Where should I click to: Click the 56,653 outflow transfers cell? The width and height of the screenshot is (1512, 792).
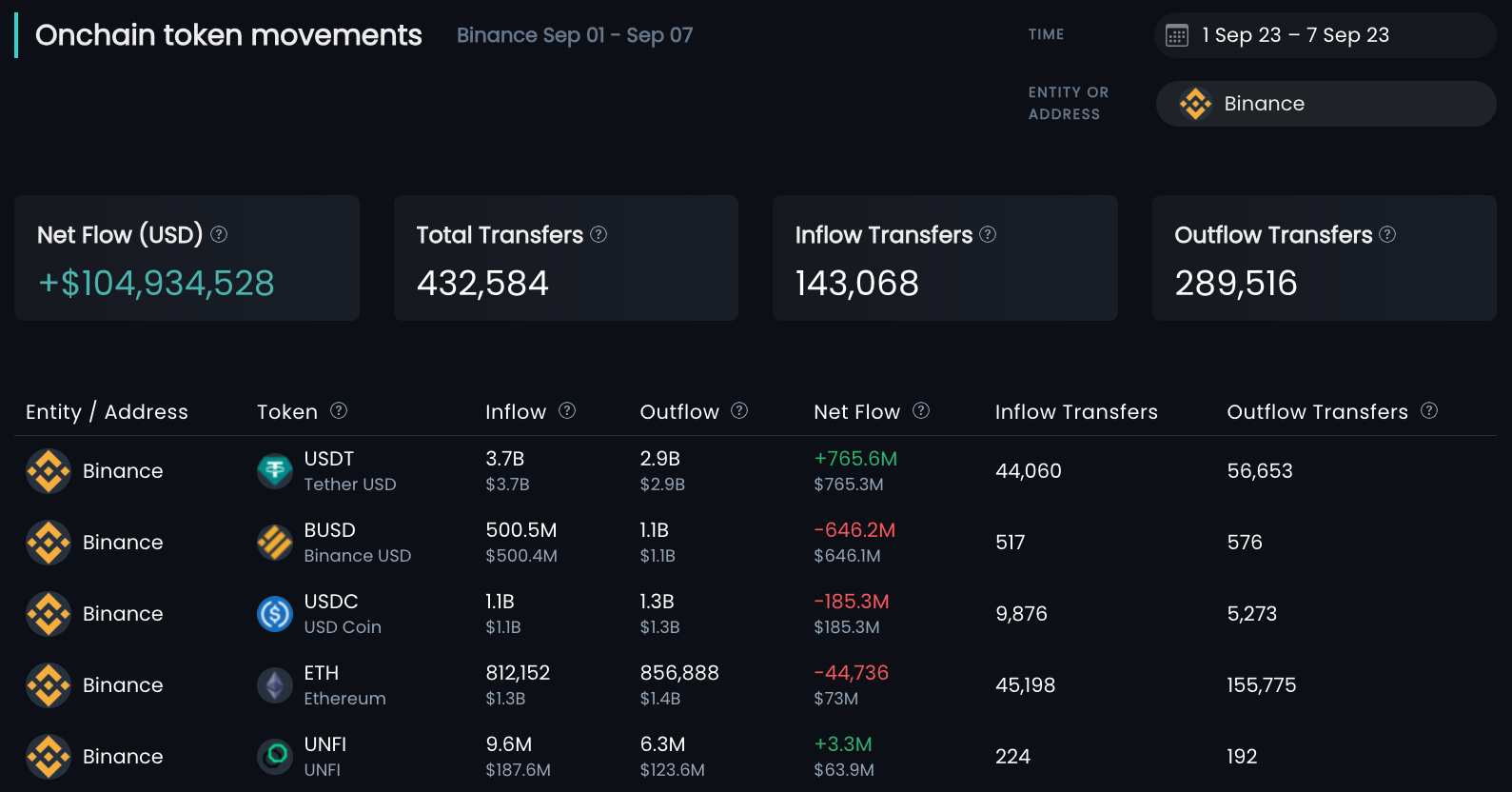1260,471
